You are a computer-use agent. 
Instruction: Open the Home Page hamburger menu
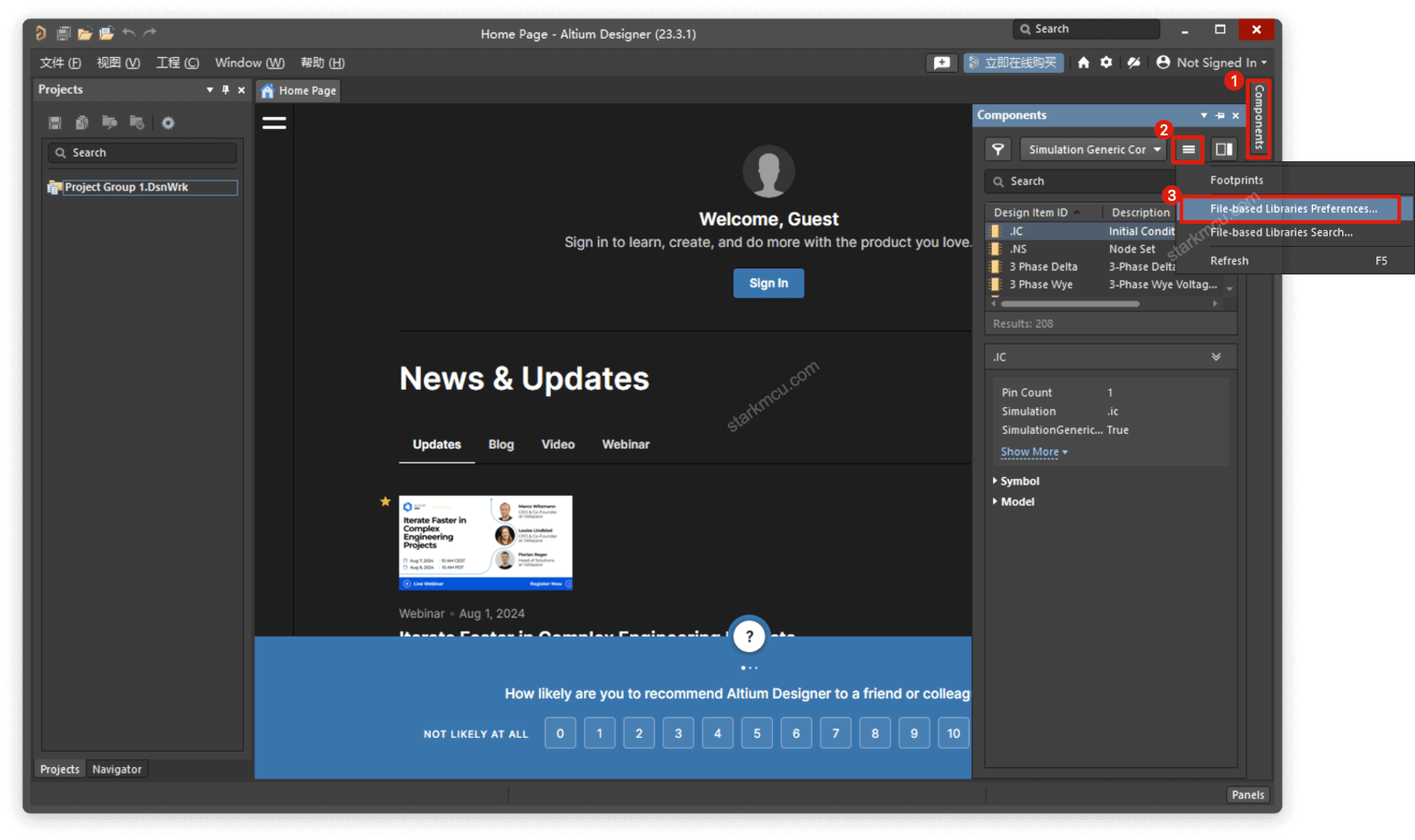click(275, 122)
